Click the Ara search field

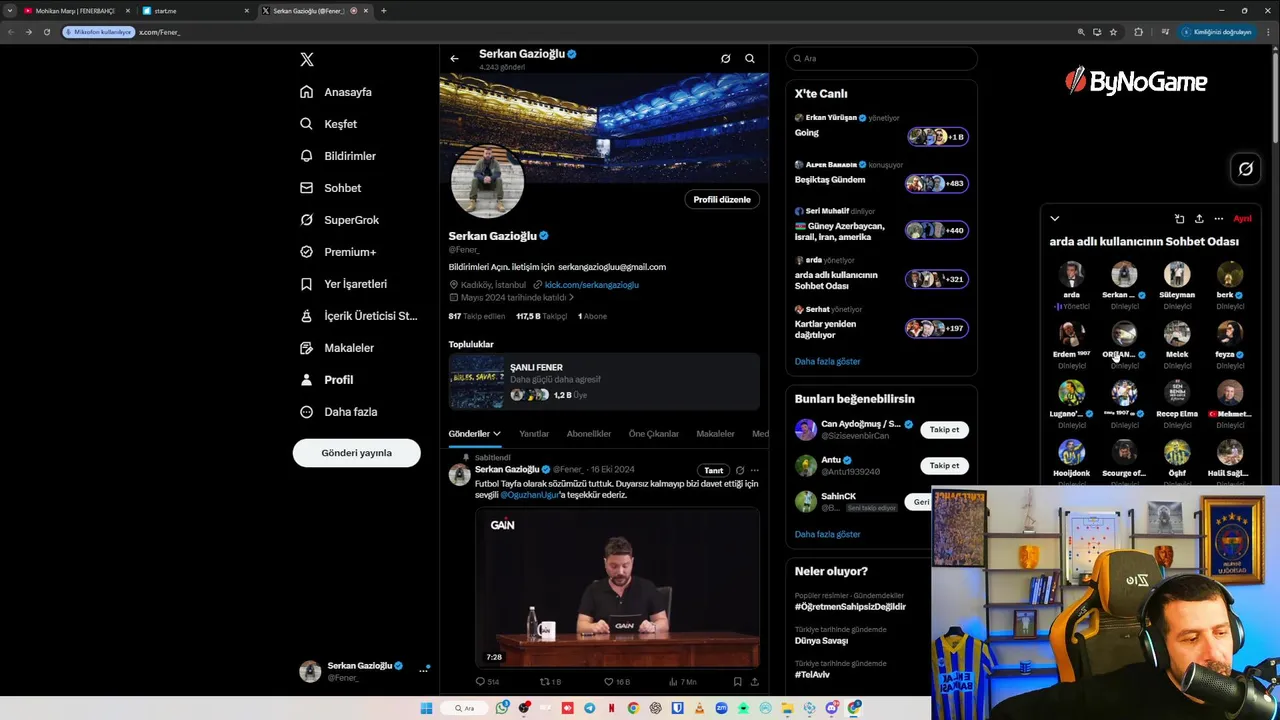click(x=881, y=59)
